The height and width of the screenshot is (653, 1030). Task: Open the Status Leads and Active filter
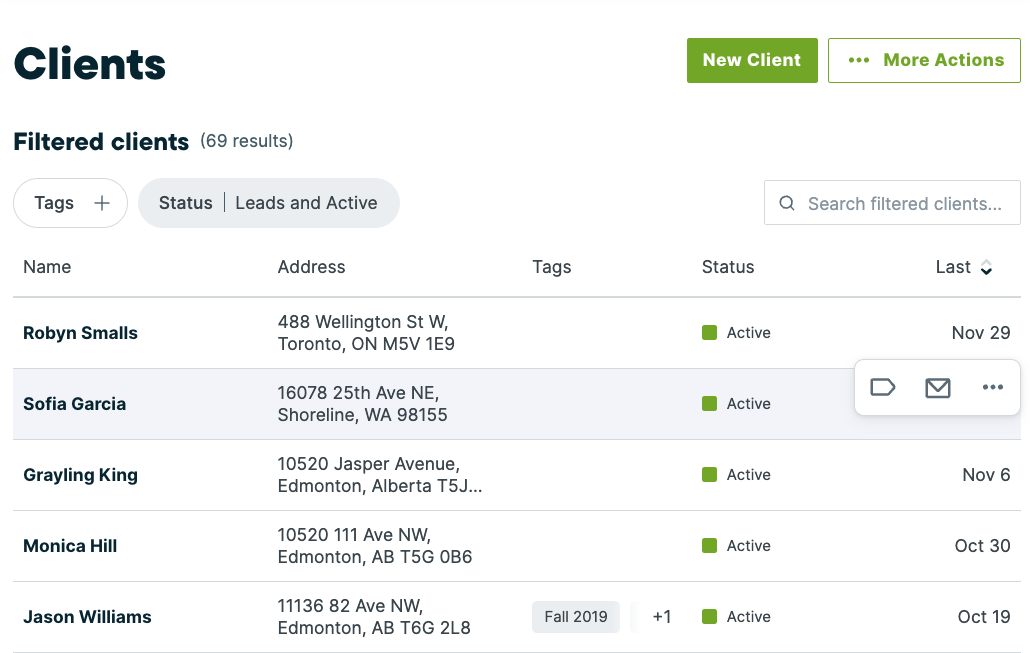point(268,203)
